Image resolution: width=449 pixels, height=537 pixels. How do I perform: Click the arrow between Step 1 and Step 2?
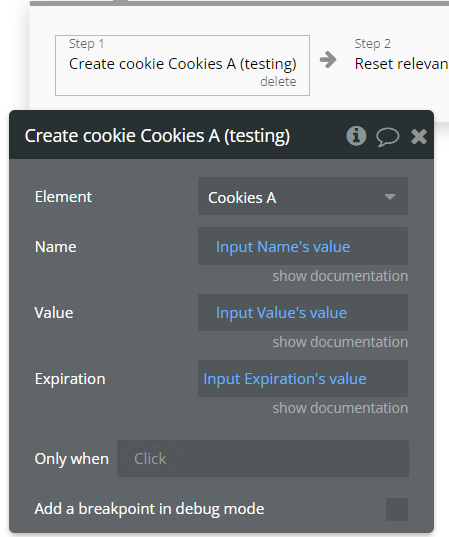tap(328, 60)
